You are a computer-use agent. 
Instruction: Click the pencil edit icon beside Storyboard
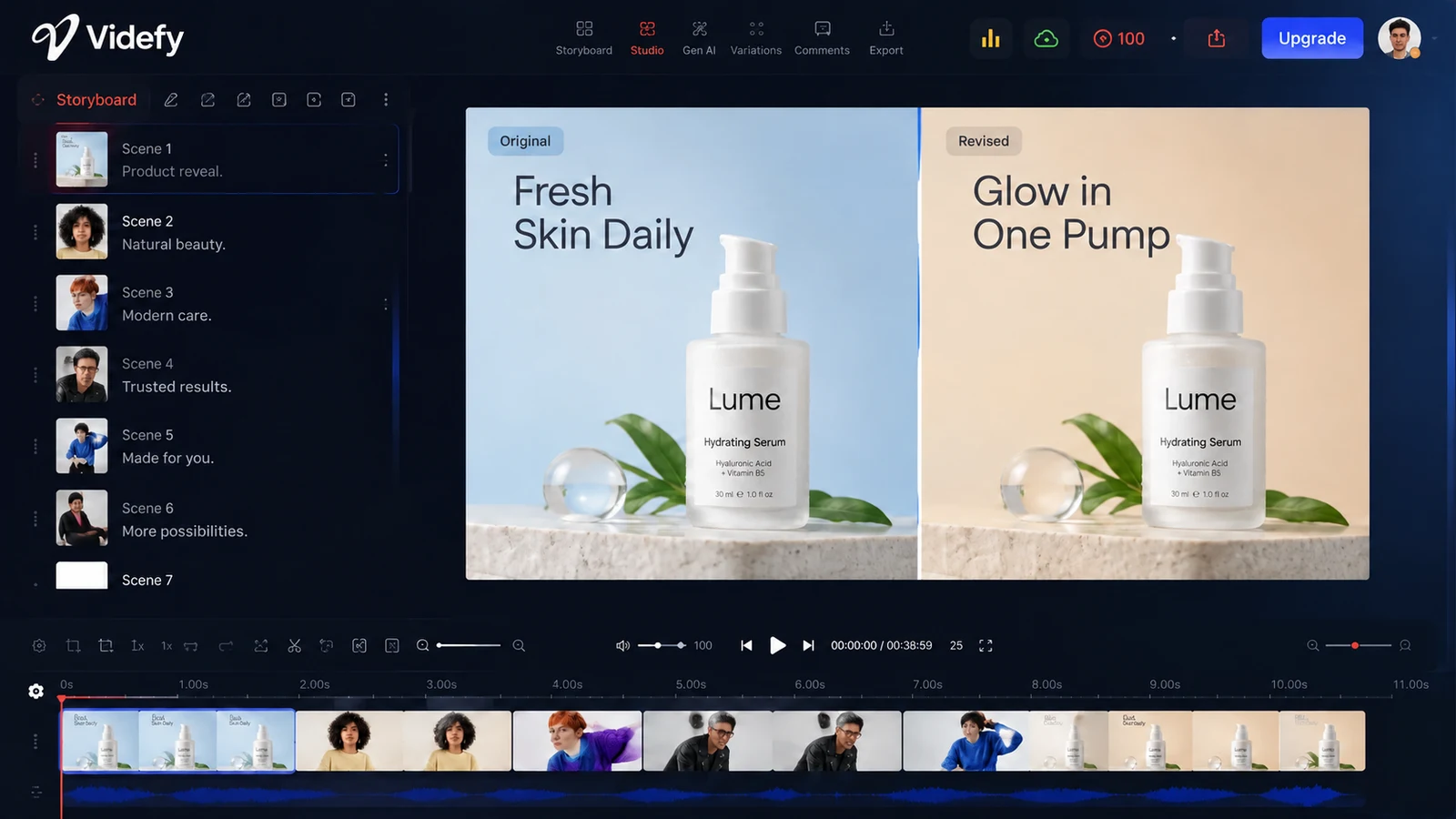[171, 100]
